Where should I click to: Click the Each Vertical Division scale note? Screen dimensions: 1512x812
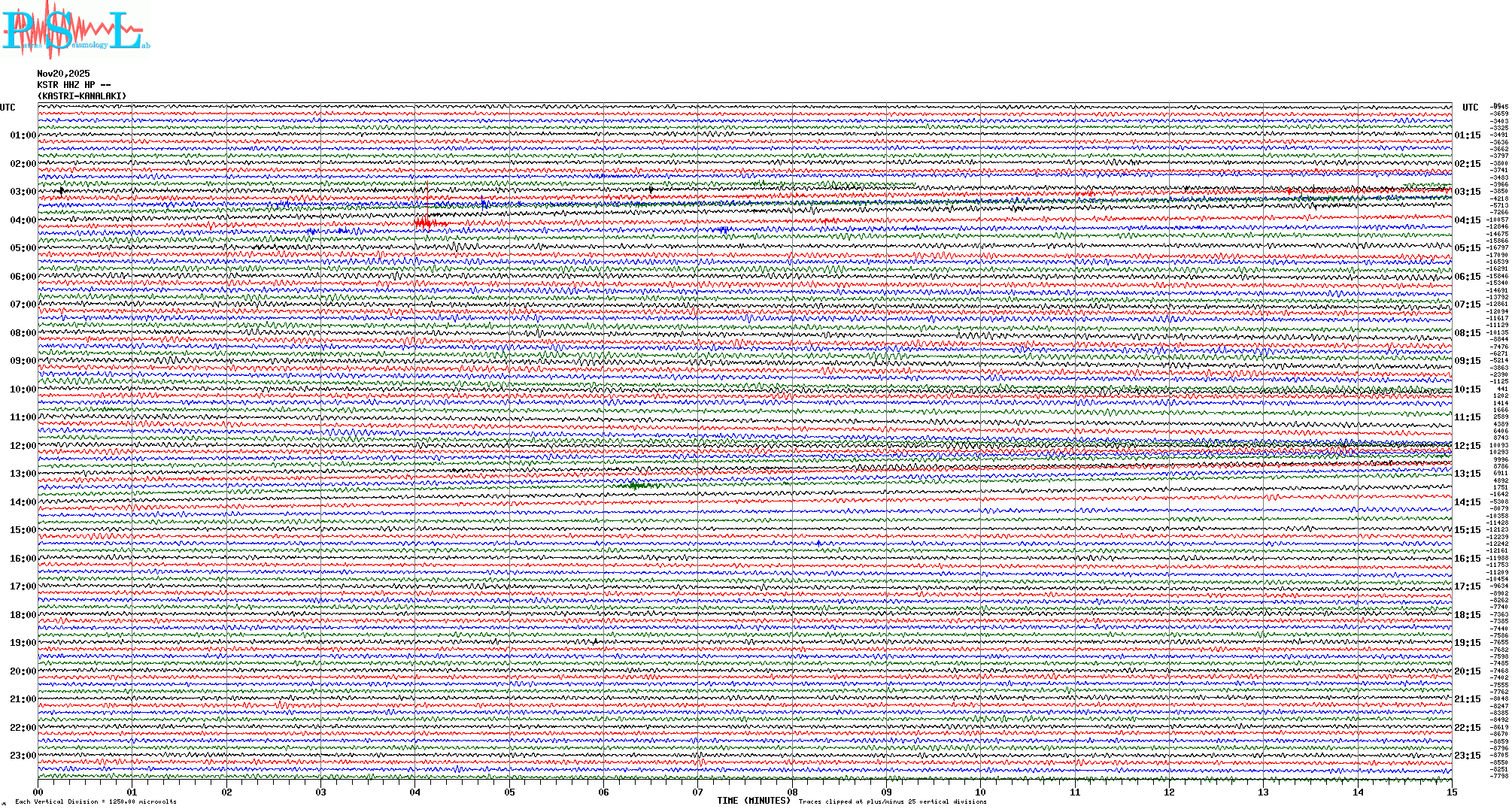pyautogui.click(x=96, y=801)
